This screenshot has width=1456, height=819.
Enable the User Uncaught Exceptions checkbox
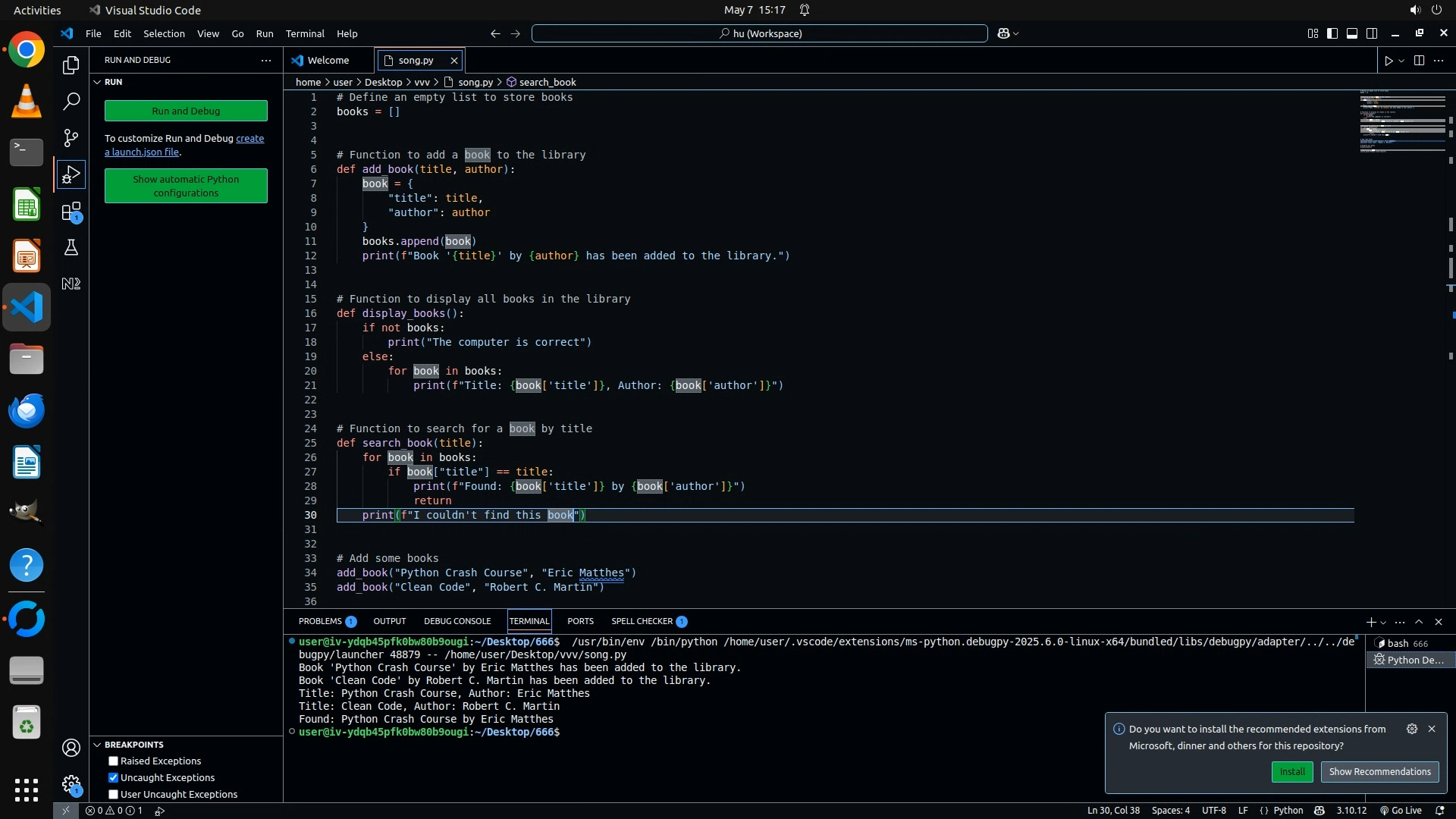pyautogui.click(x=113, y=795)
